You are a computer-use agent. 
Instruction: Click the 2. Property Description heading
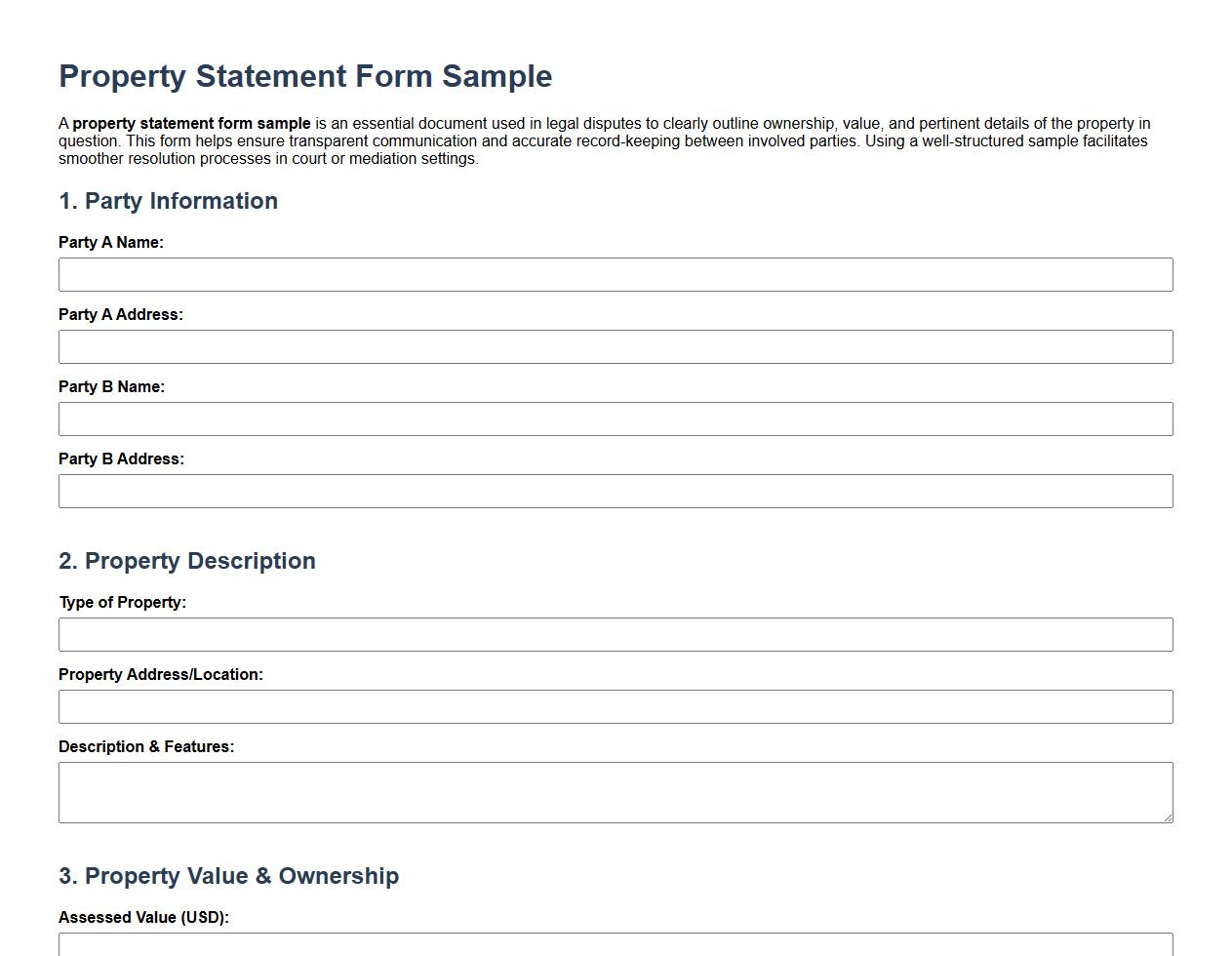[187, 561]
